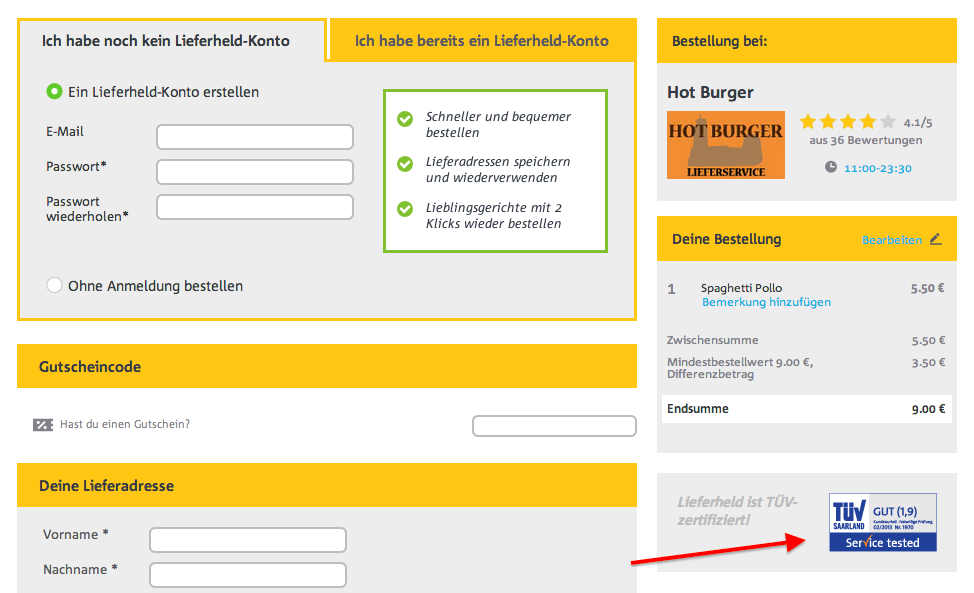Focus the E-Mail input field

[x=255, y=137]
